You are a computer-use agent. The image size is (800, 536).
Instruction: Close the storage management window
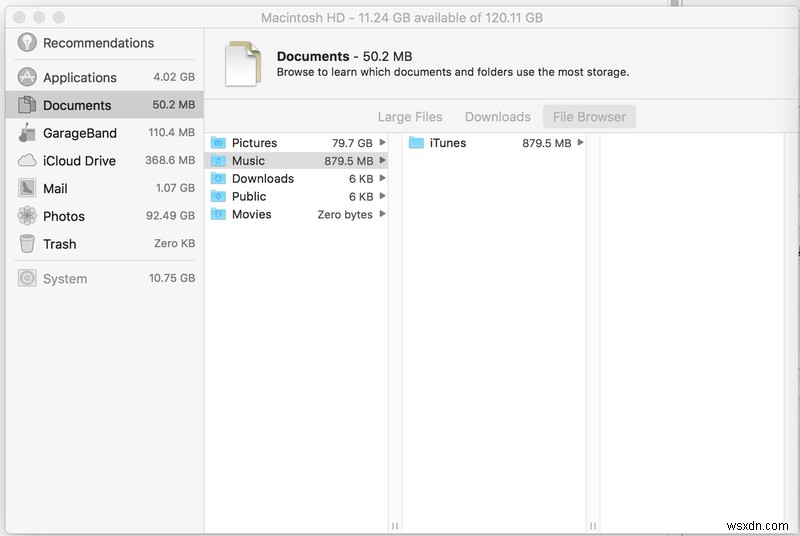pyautogui.click(x=19, y=17)
